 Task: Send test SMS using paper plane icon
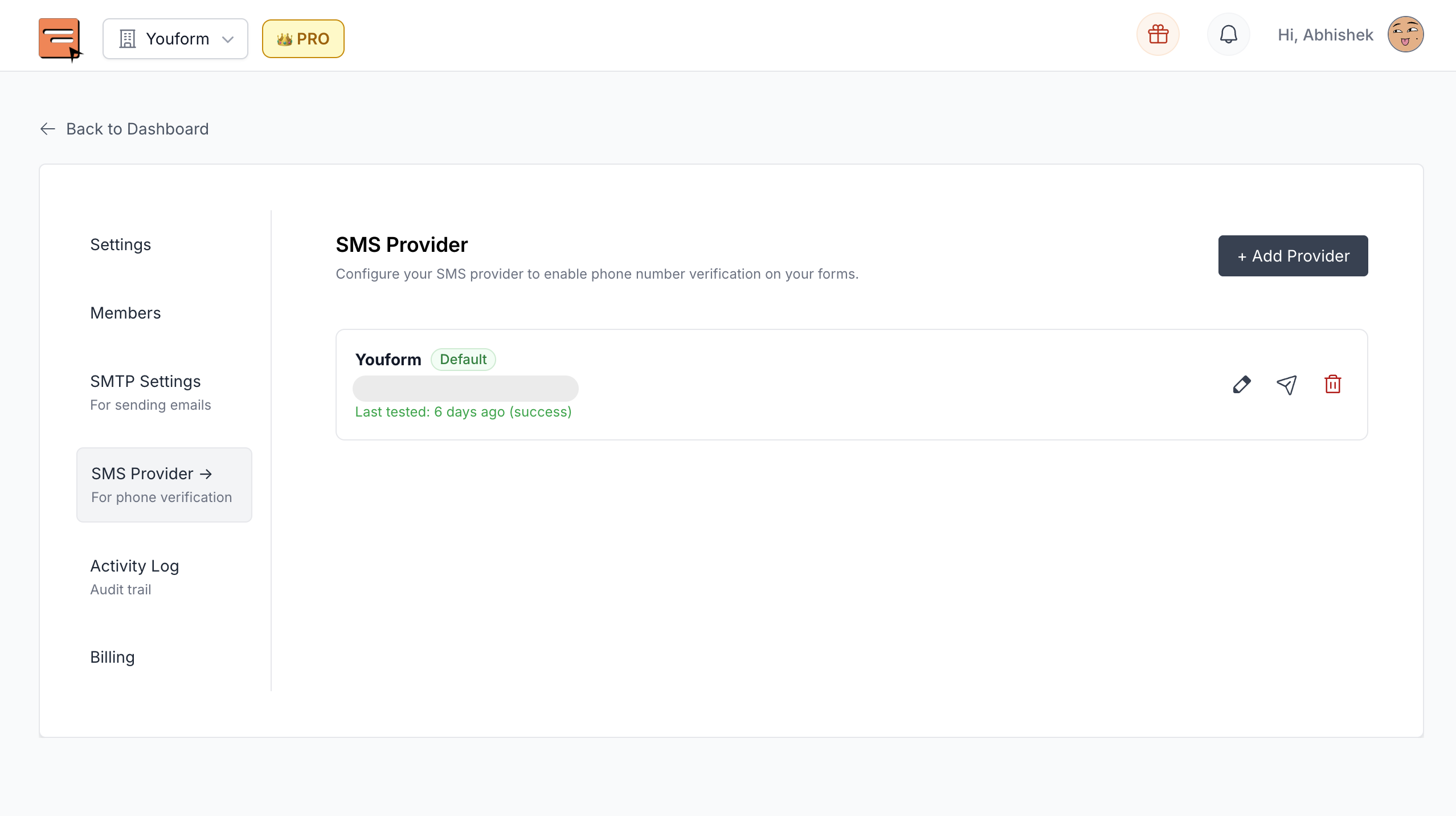(x=1287, y=385)
